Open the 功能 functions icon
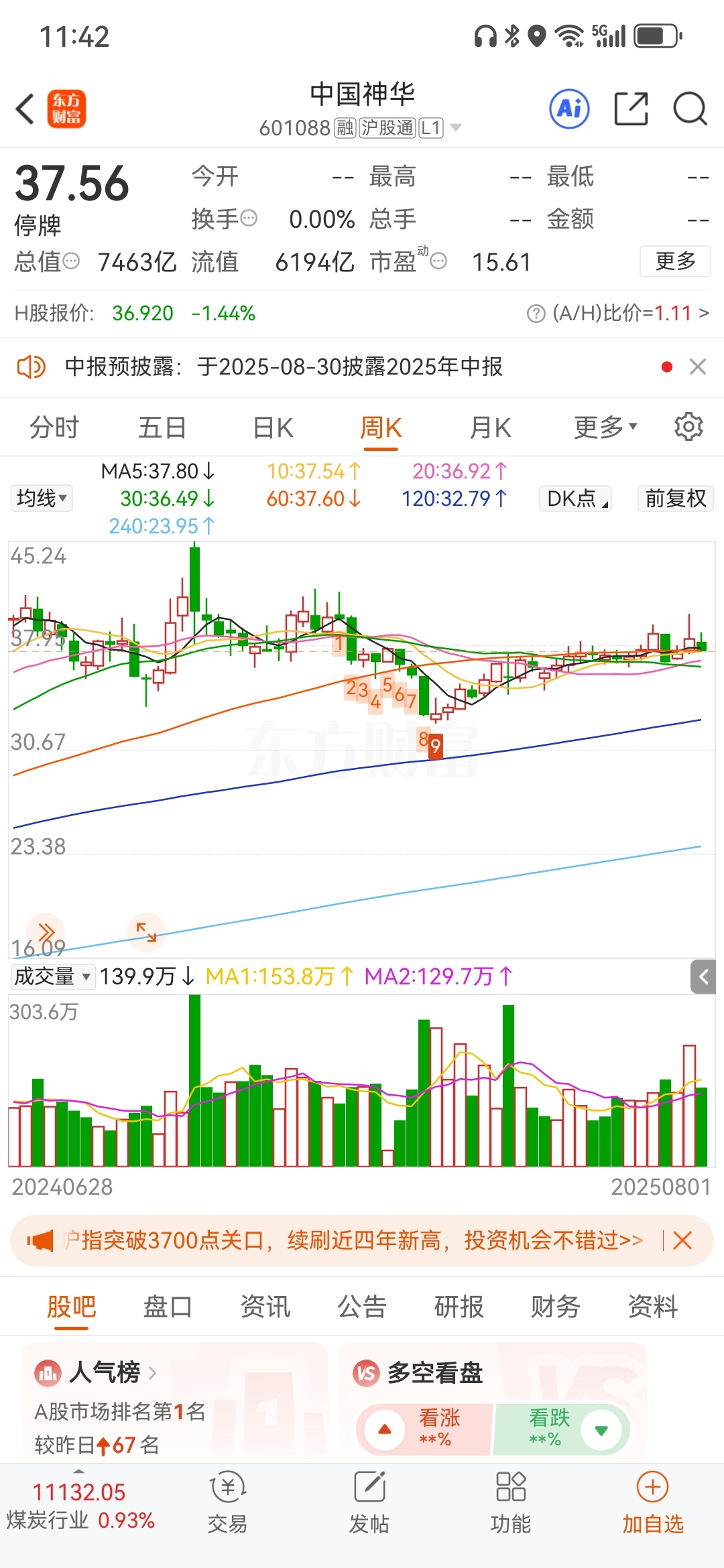The height and width of the screenshot is (1568, 724). click(x=511, y=1488)
